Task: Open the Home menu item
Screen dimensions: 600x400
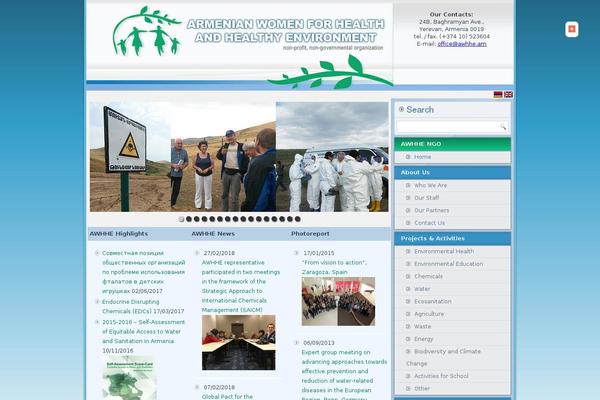Action: click(422, 157)
